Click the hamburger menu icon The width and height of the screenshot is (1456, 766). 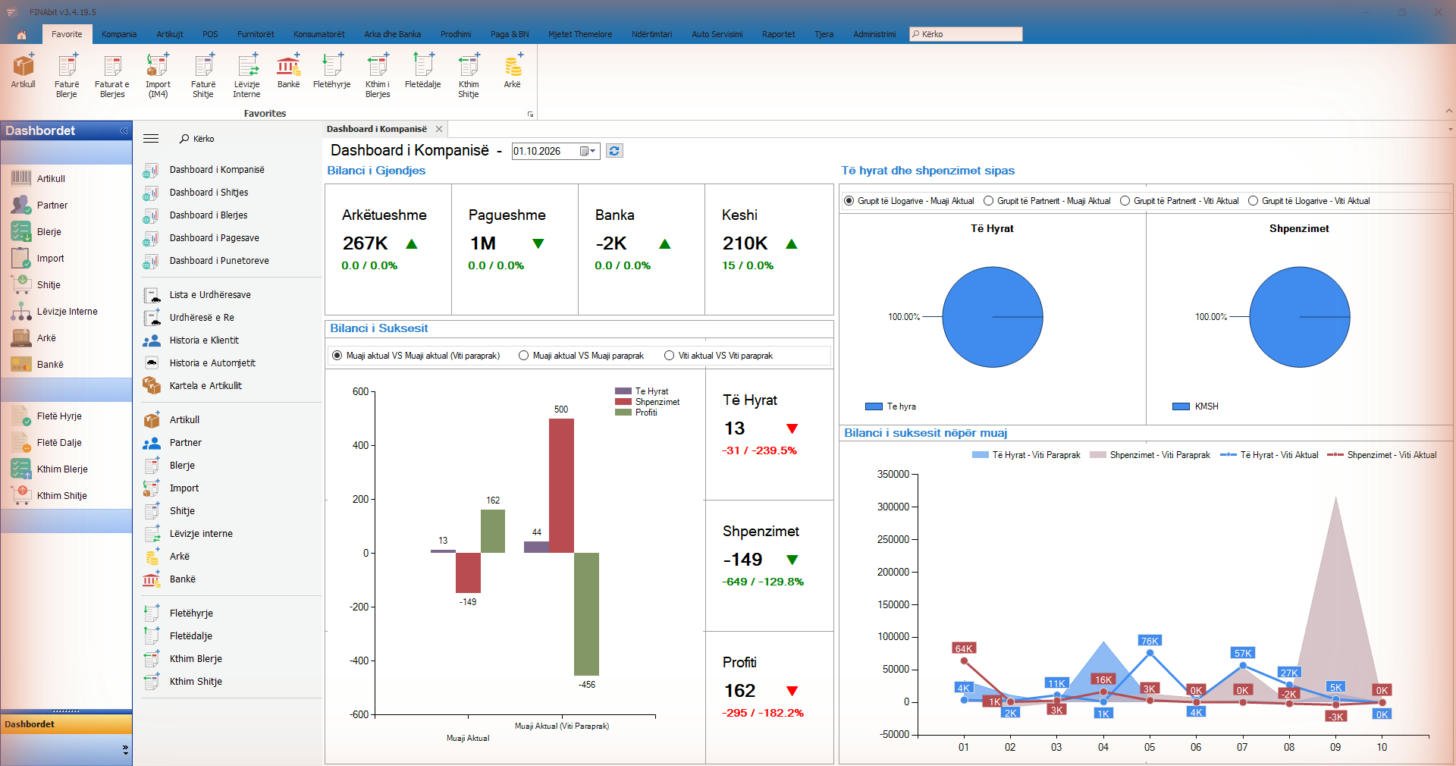tap(151, 139)
